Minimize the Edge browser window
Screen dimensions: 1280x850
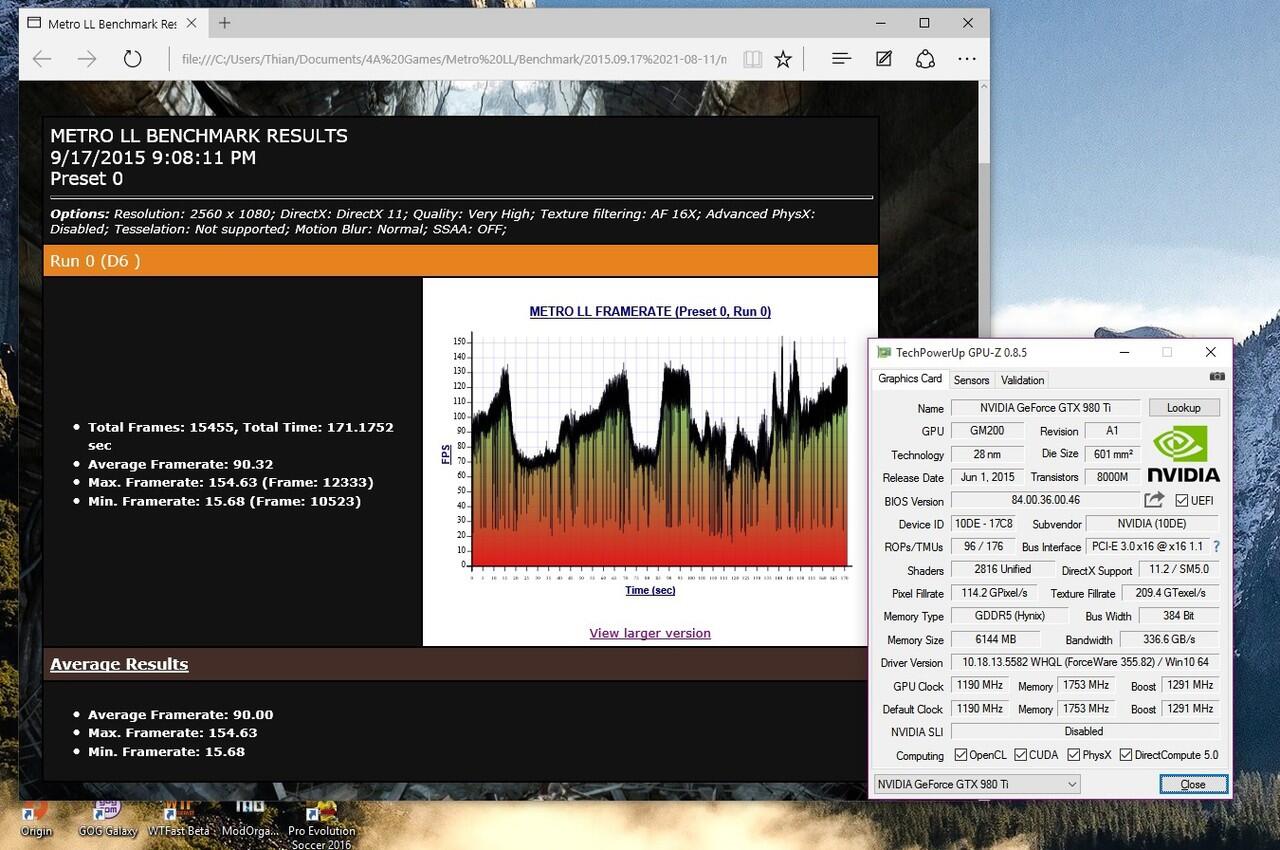(x=880, y=23)
